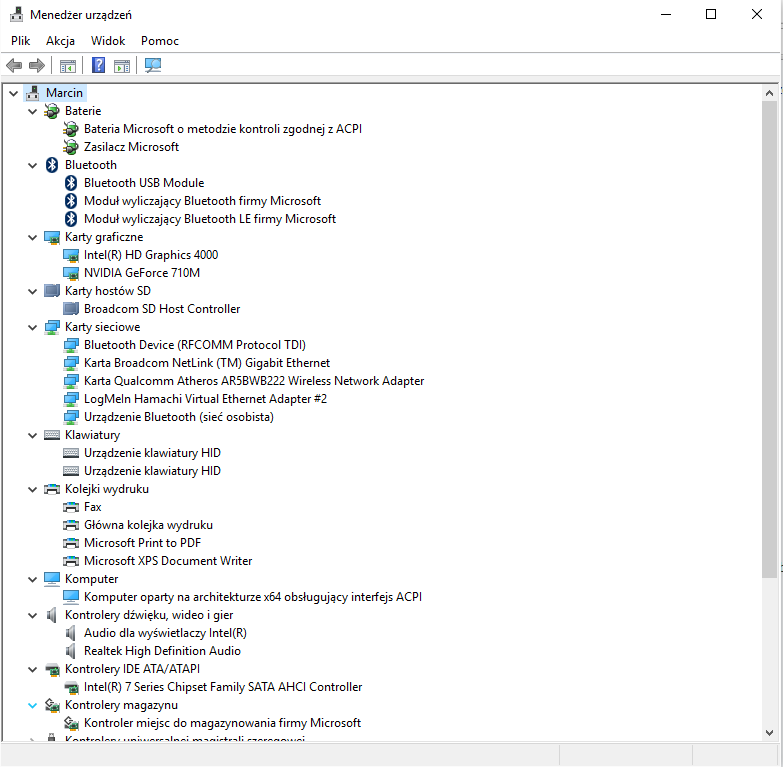Click the Karty hostów SD category icon
This screenshot has width=783, height=767.
[52, 291]
